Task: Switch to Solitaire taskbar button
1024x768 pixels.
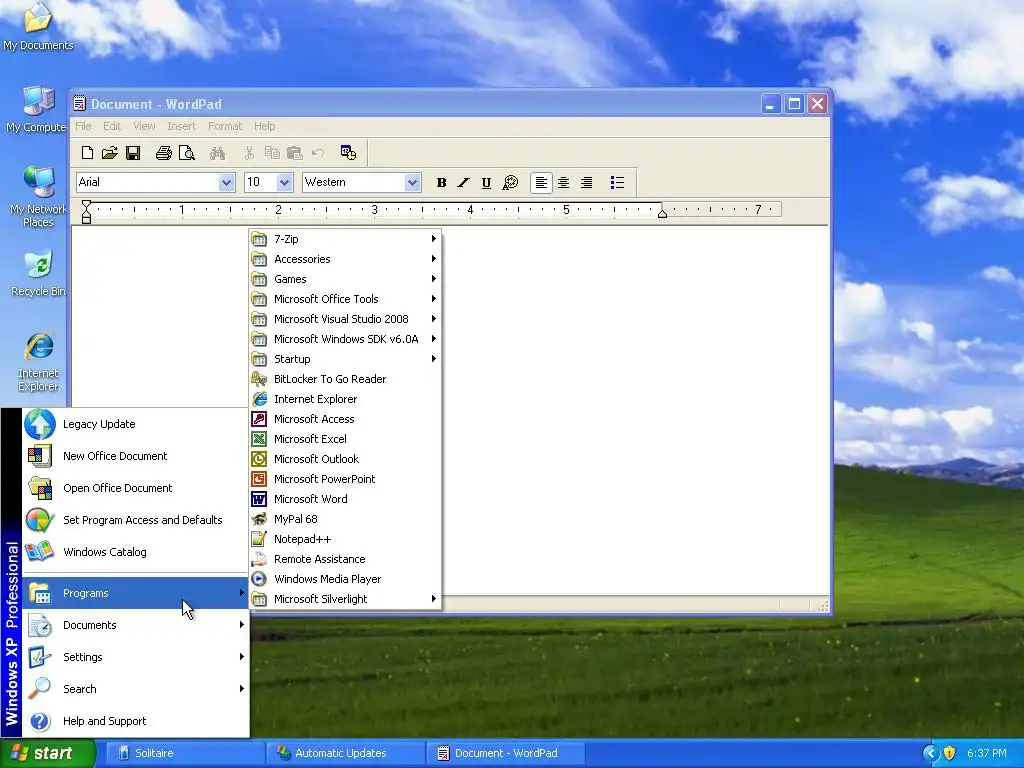Action: pyautogui.click(x=185, y=753)
